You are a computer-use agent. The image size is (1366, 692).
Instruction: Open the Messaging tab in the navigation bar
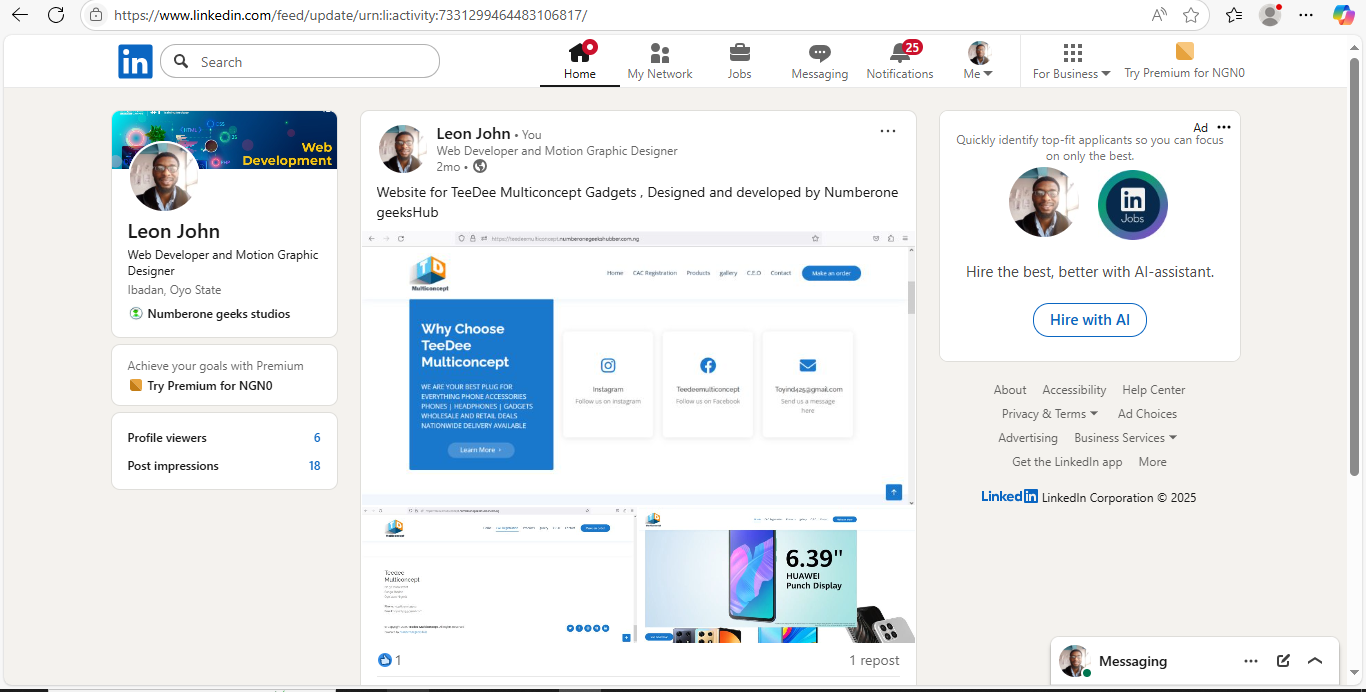820,62
